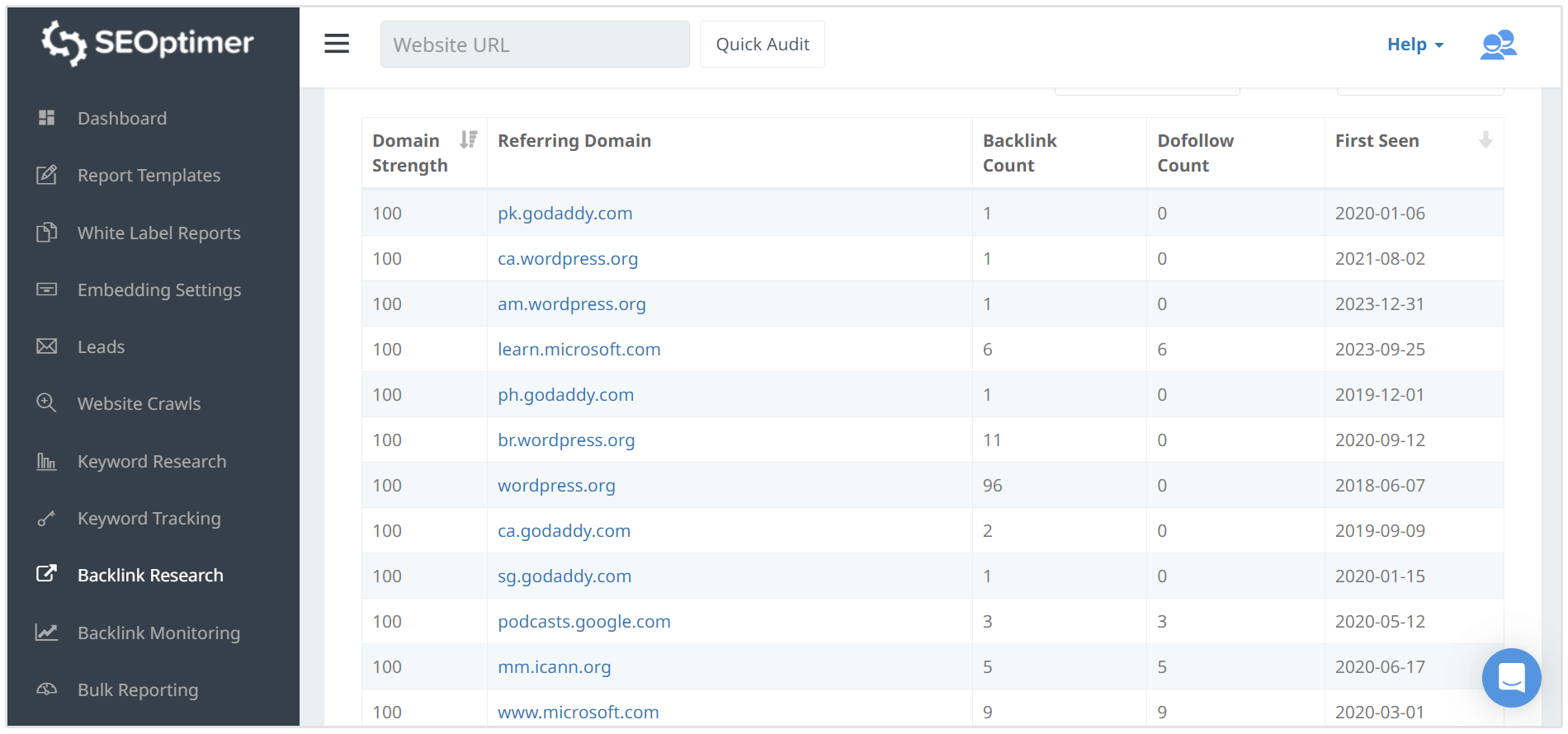Open the user account icon
Image resolution: width=1568 pixels, height=734 pixels.
click(x=1498, y=45)
